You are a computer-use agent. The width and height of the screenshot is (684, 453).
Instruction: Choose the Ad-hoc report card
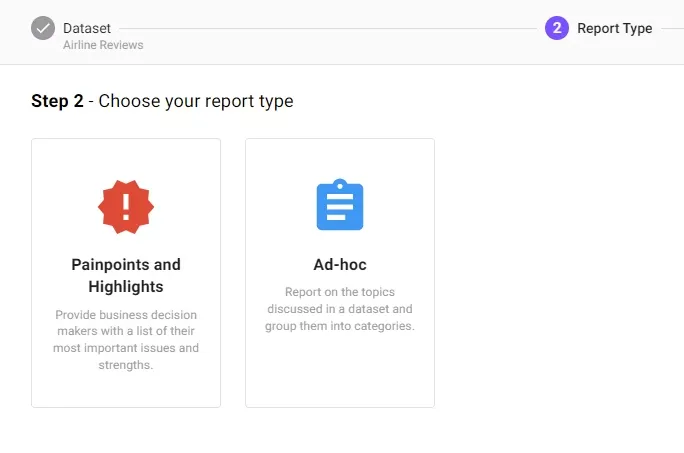340,273
